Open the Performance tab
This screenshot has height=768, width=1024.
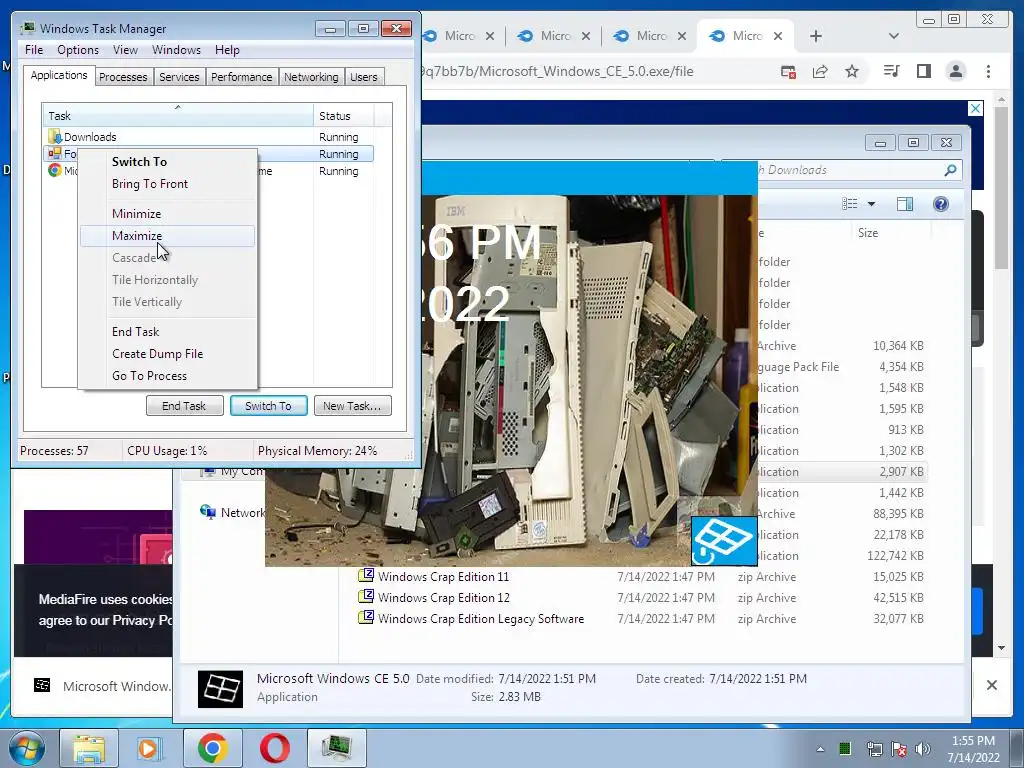tap(241, 77)
